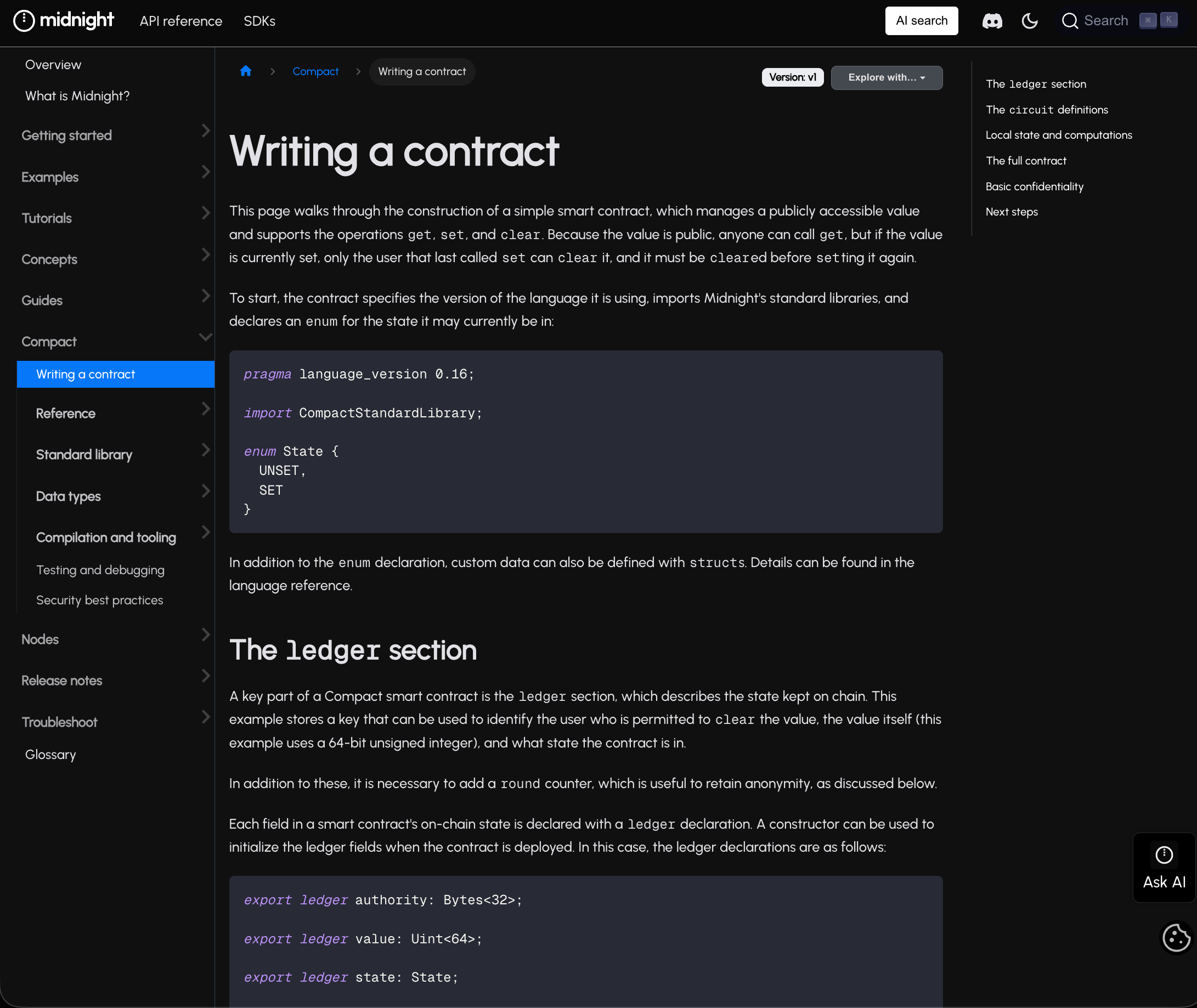Viewport: 1197px width, 1008px height.
Task: Open the Explore with... dropdown
Action: click(x=886, y=78)
